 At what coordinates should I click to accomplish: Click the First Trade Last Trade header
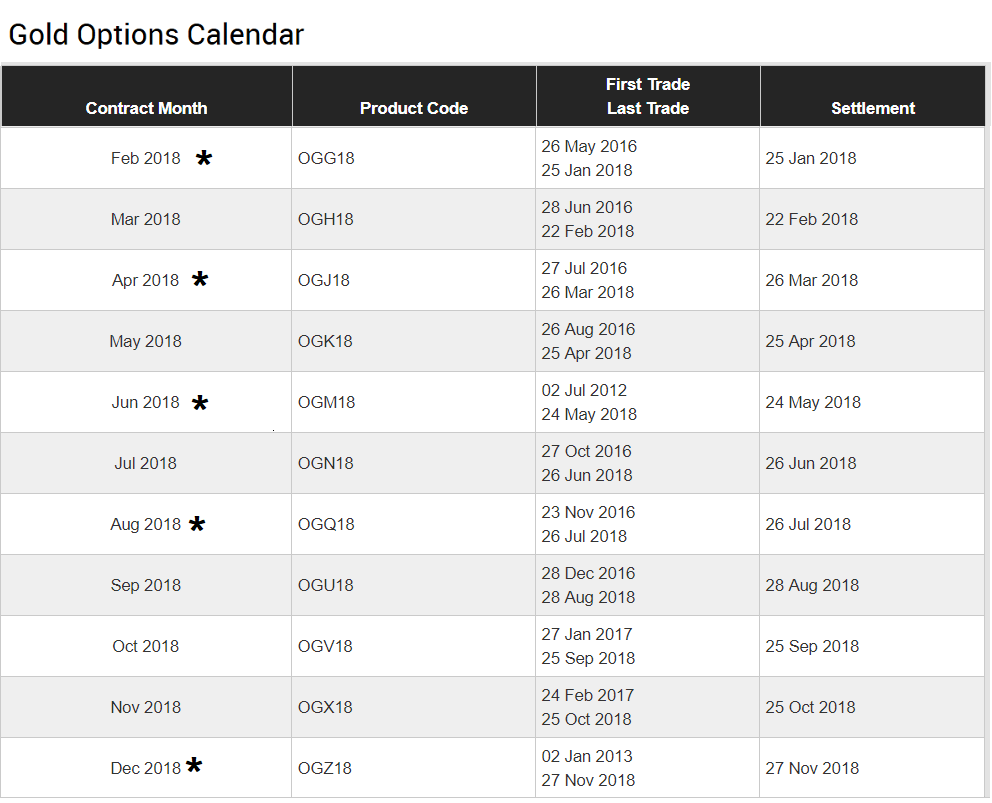648,96
